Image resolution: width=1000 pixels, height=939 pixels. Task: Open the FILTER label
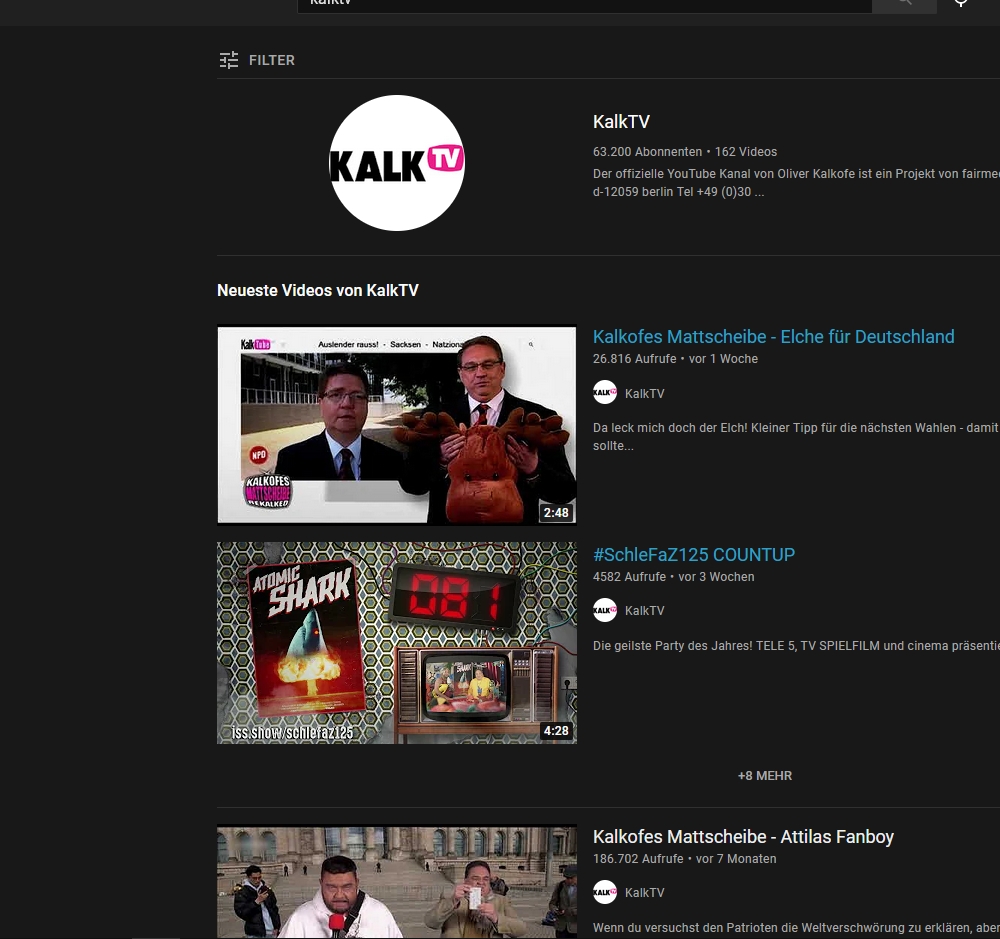(272, 60)
